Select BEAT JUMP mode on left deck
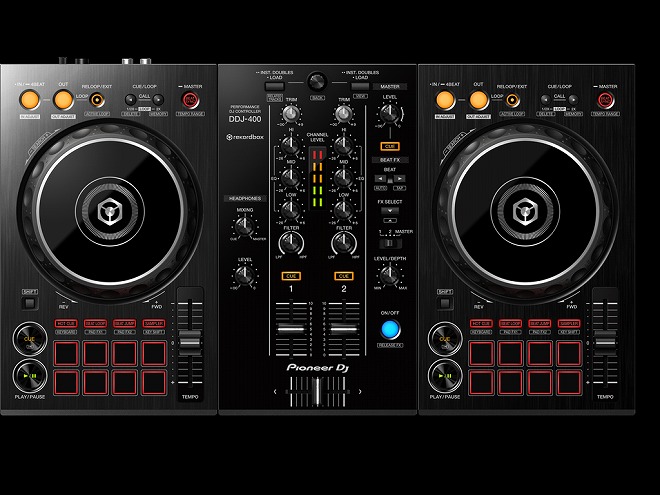 125,323
